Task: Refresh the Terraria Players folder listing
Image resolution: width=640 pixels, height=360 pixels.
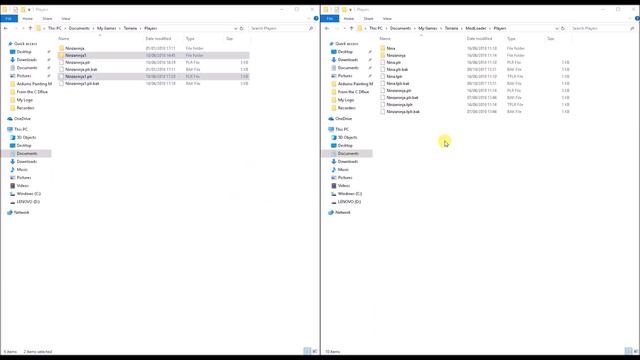Action: coord(242,28)
